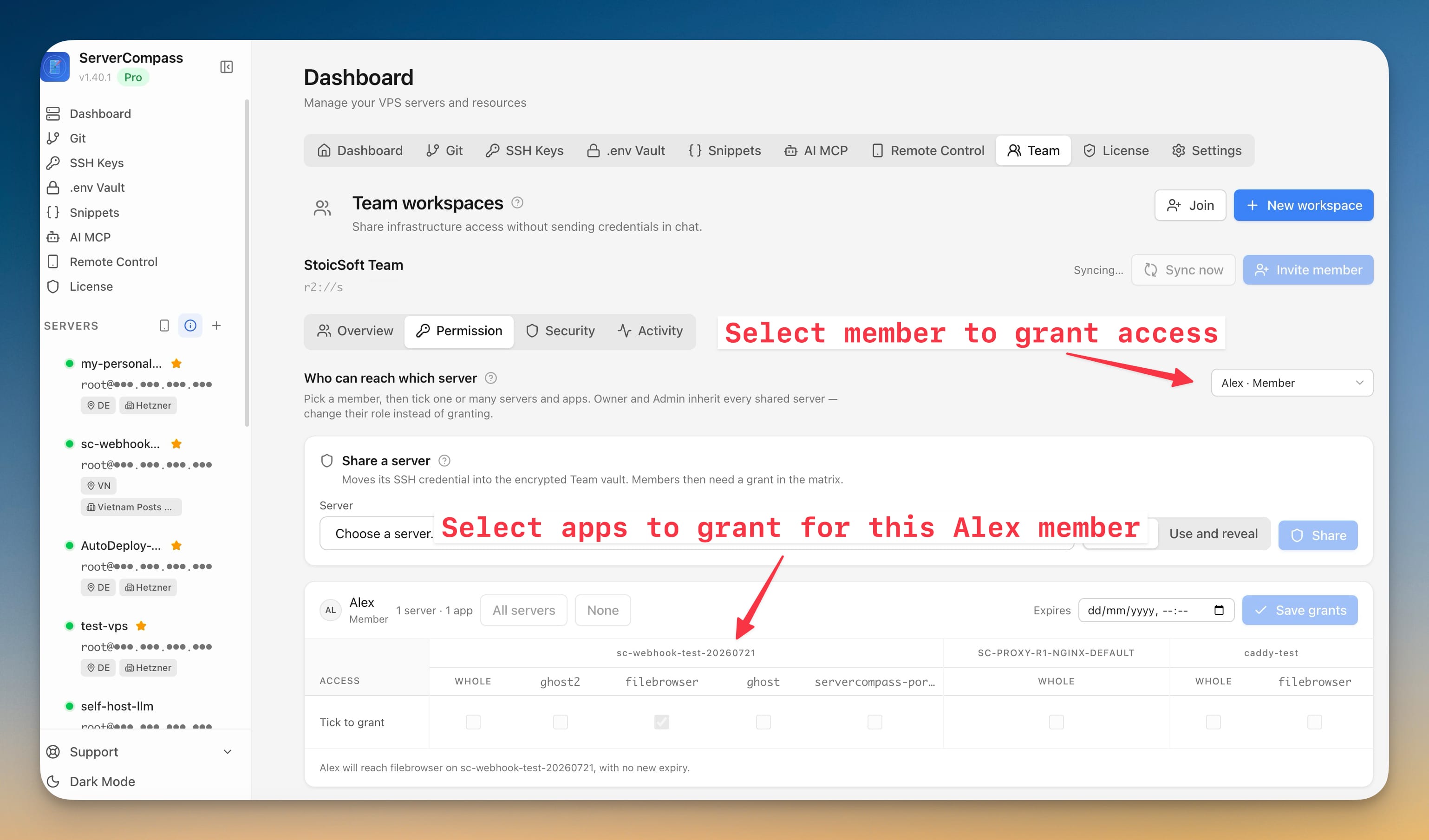Click the device icon beside SERVERS heading
Image resolution: width=1429 pixels, height=840 pixels.
(164, 326)
